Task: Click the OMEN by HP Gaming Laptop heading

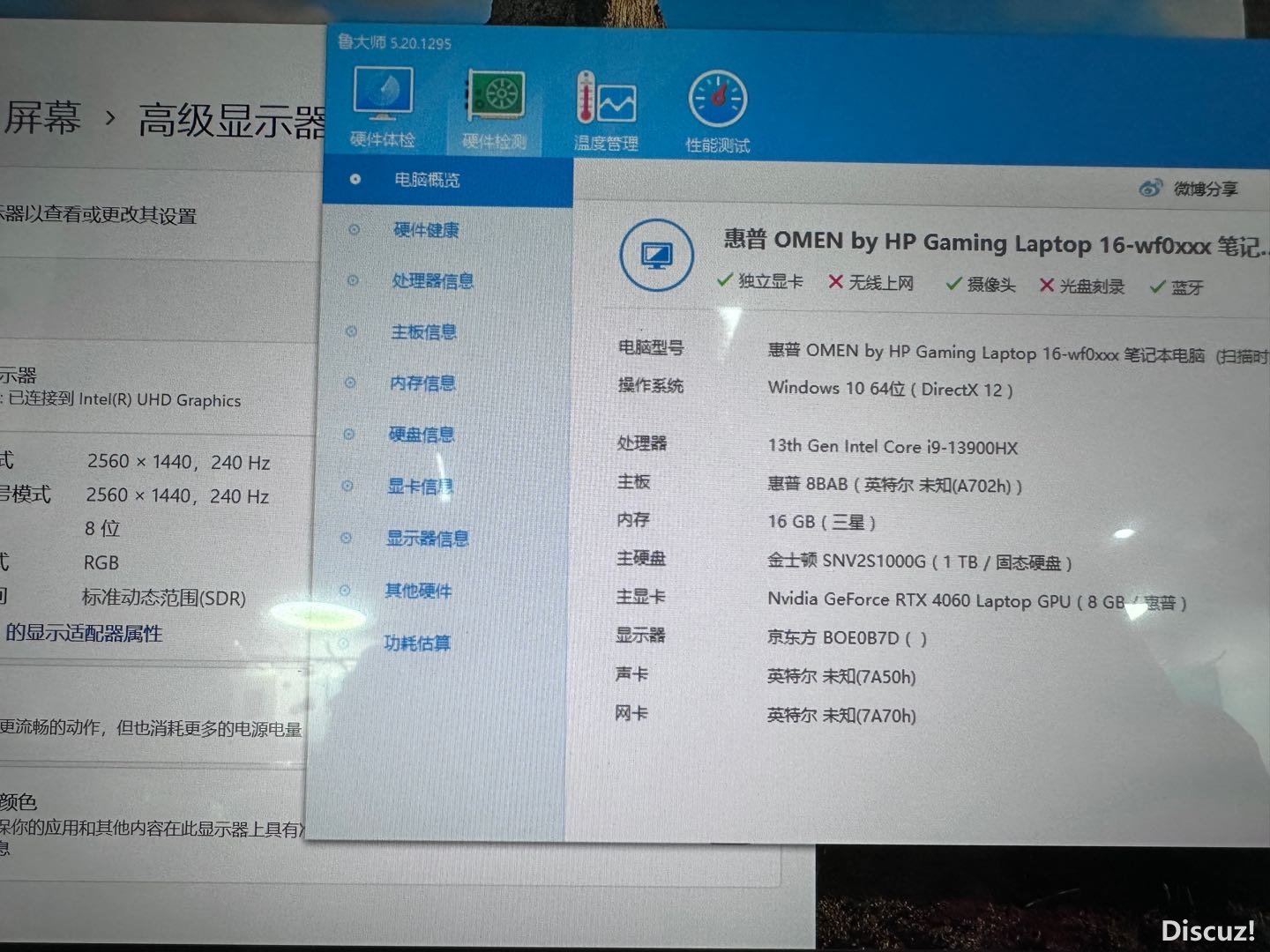Action: click(997, 243)
